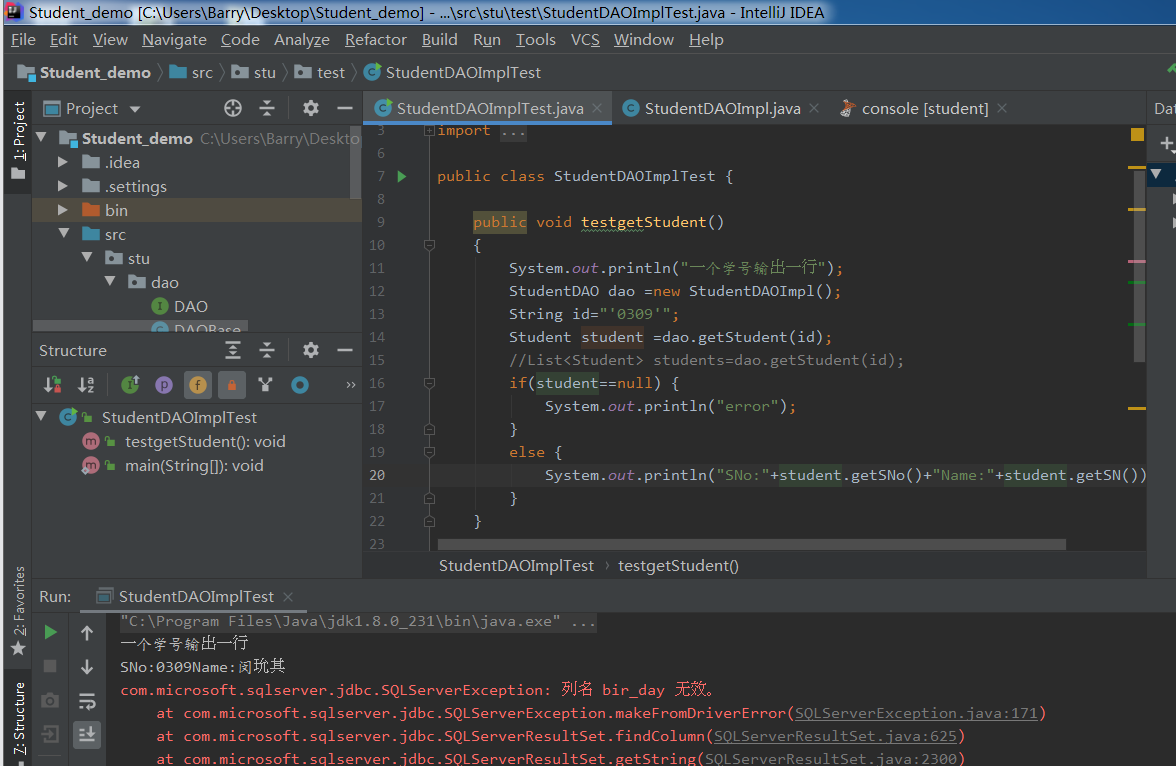This screenshot has width=1176, height=766.
Task: Click the green Rerun button in Run panel
Action: tap(50, 632)
